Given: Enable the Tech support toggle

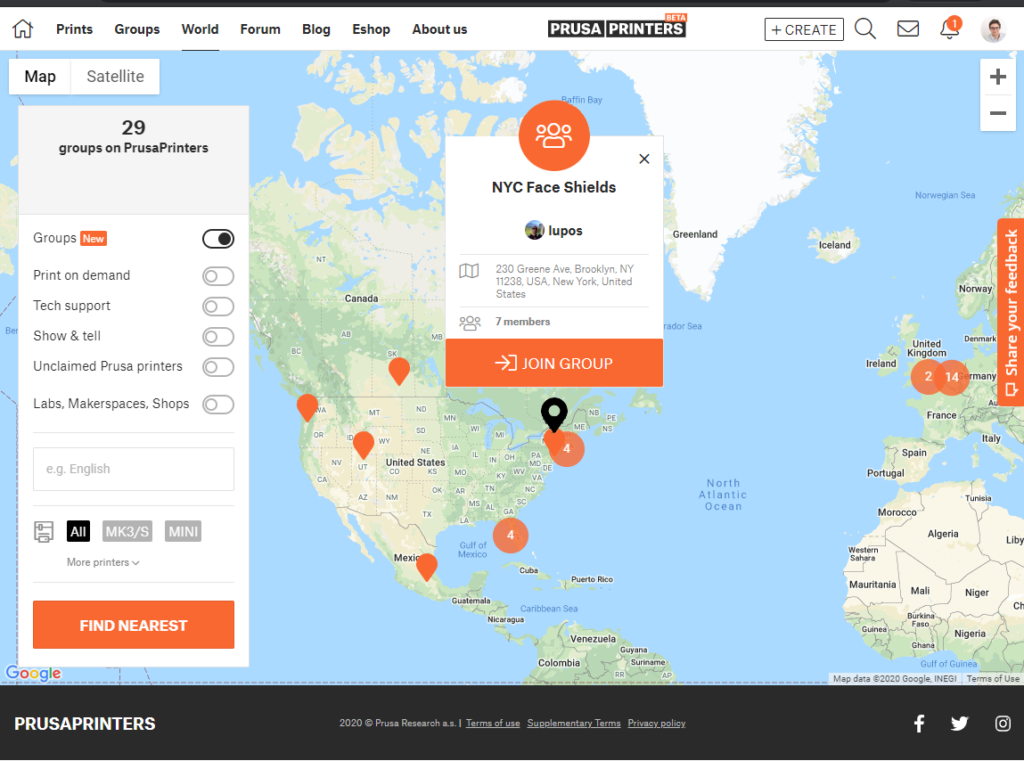Looking at the screenshot, I should (x=218, y=306).
